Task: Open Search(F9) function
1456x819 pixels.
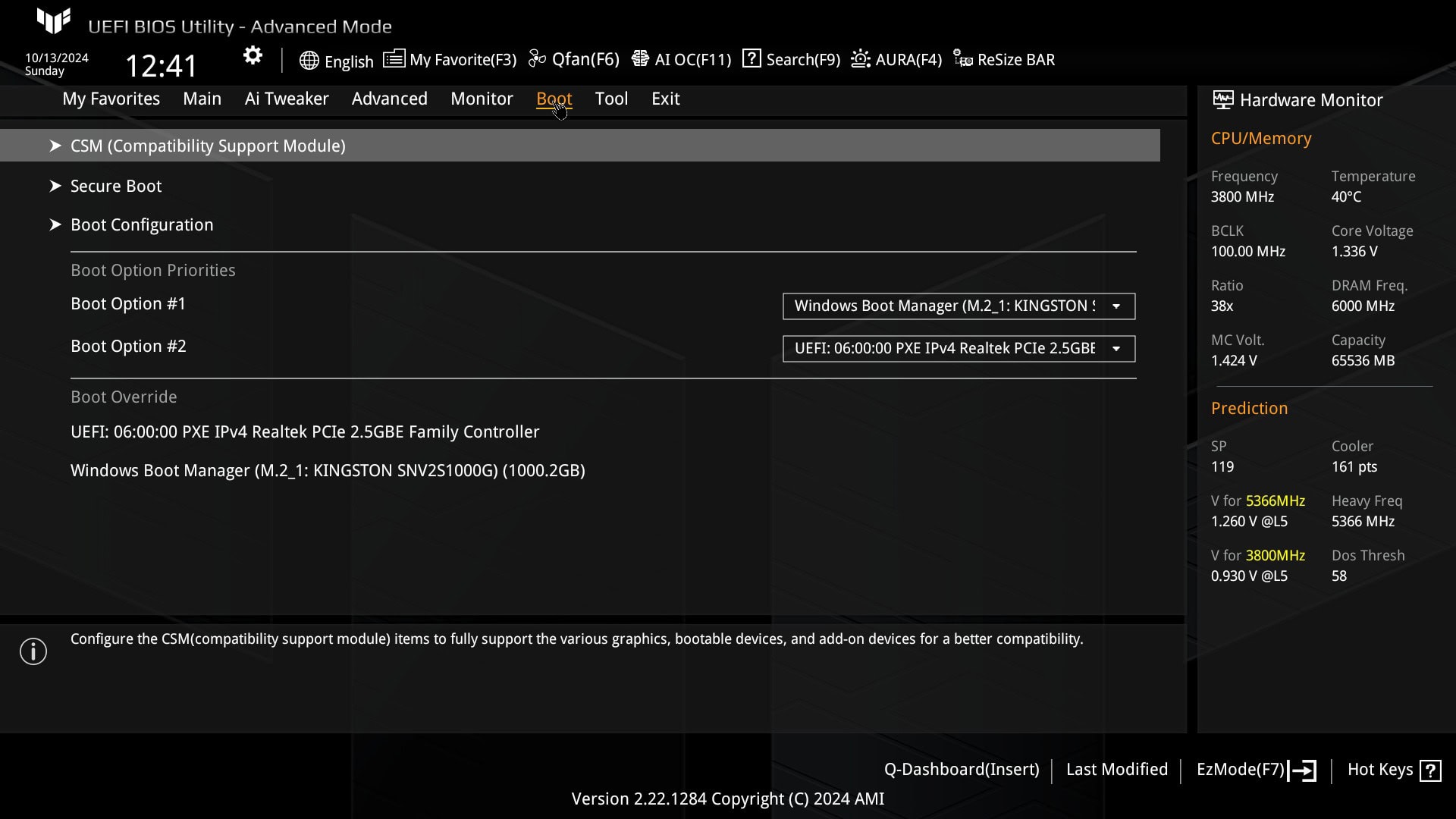Action: 803,60
